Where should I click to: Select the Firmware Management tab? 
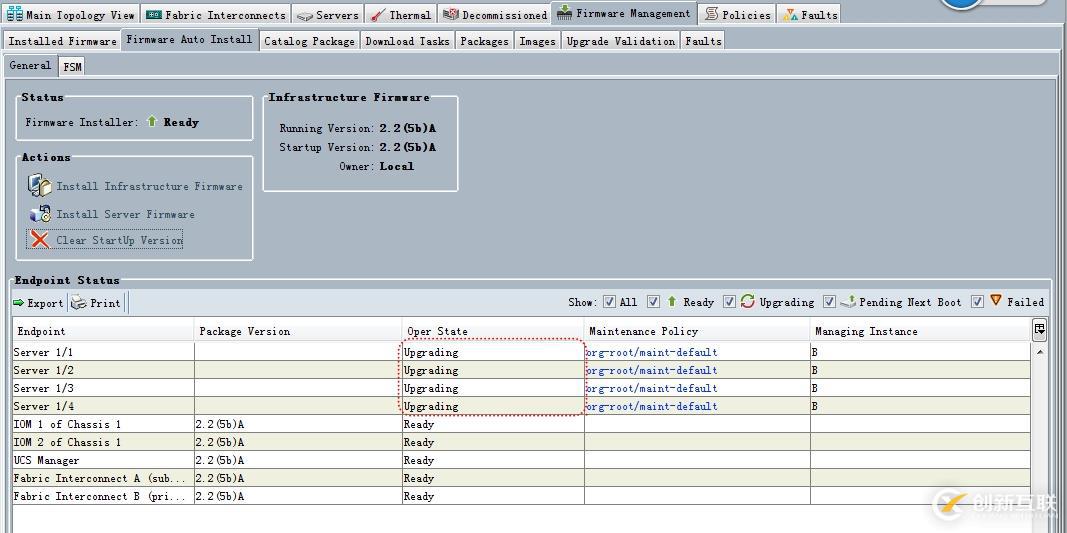coord(624,13)
